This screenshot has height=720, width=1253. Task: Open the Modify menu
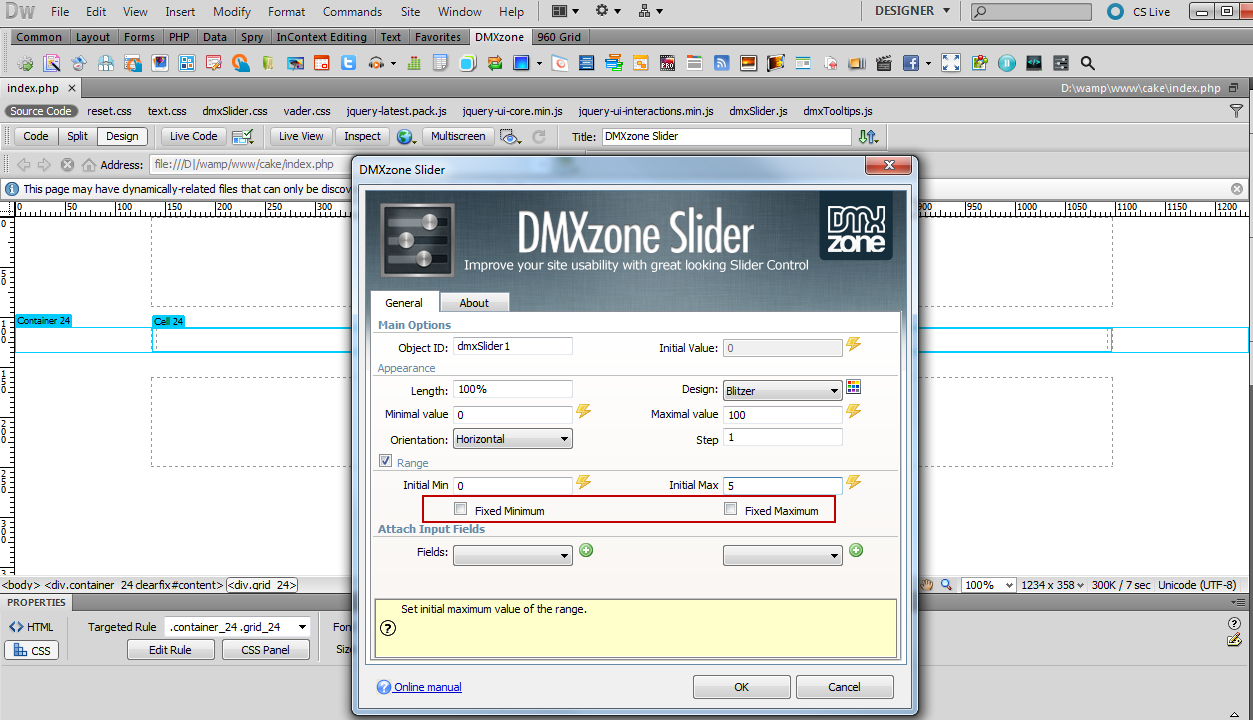232,12
